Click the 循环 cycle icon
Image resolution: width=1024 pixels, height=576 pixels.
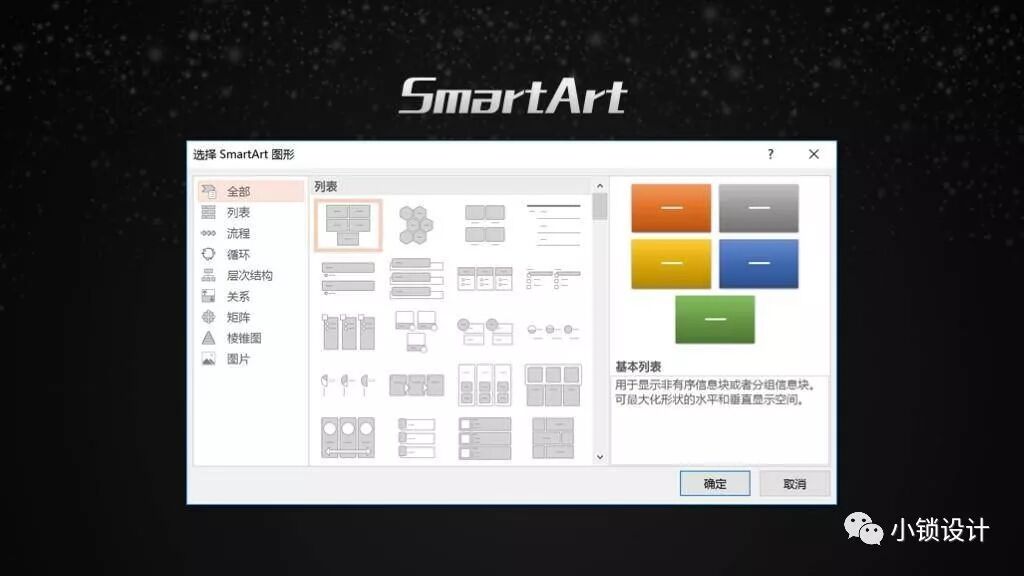tap(208, 254)
